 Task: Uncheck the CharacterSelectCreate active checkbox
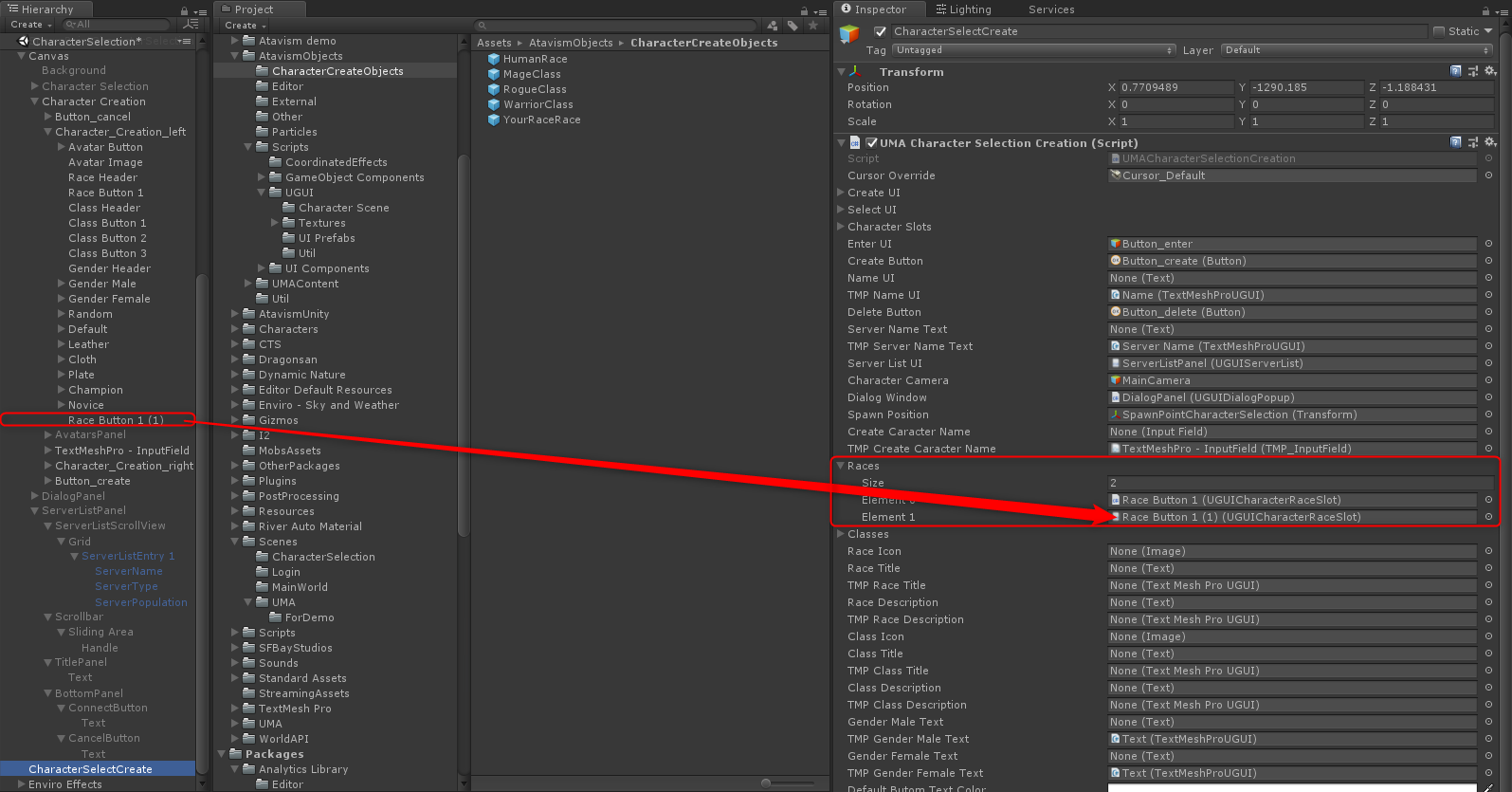(x=880, y=31)
